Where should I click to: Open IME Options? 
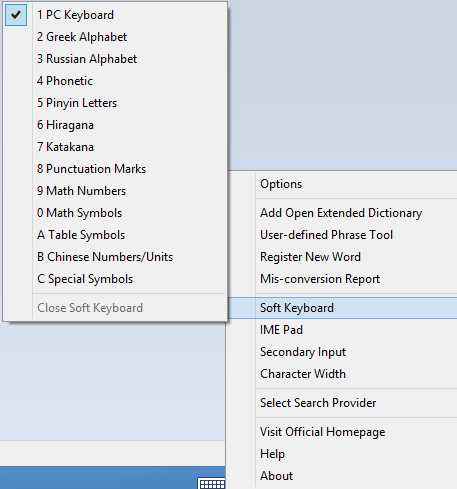click(342, 184)
